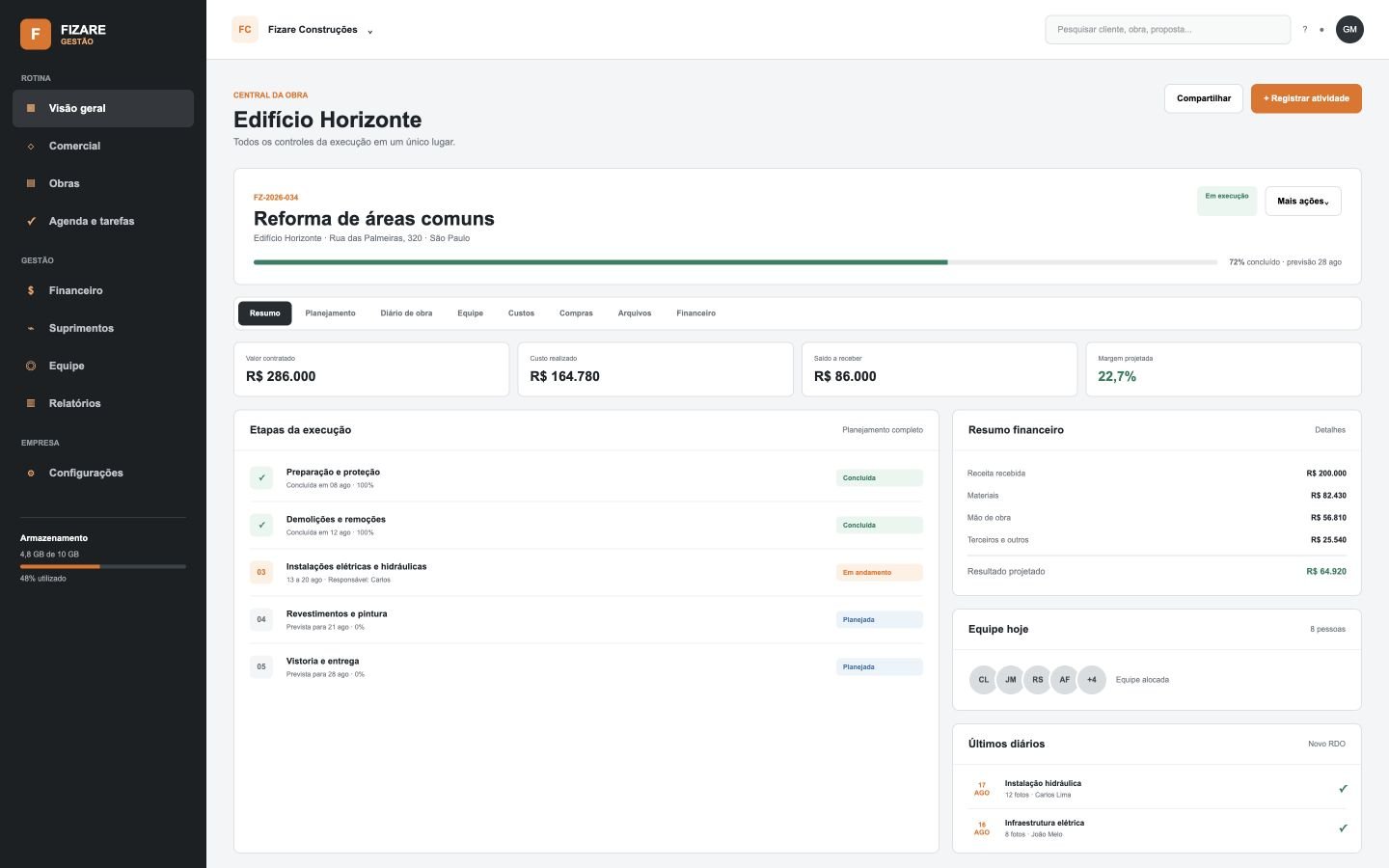Click the check mark on Infraestrutura elétrica diary
1389x868 pixels.
[x=1343, y=828]
